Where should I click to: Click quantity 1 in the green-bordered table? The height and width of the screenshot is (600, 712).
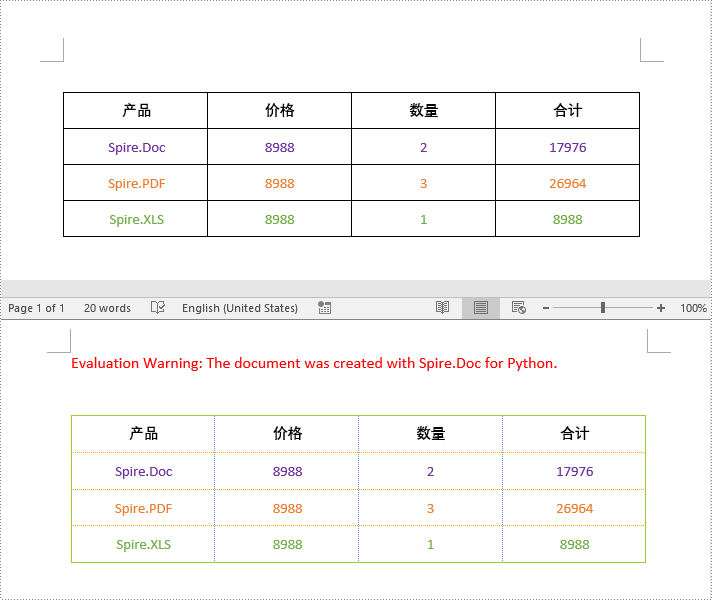click(430, 544)
